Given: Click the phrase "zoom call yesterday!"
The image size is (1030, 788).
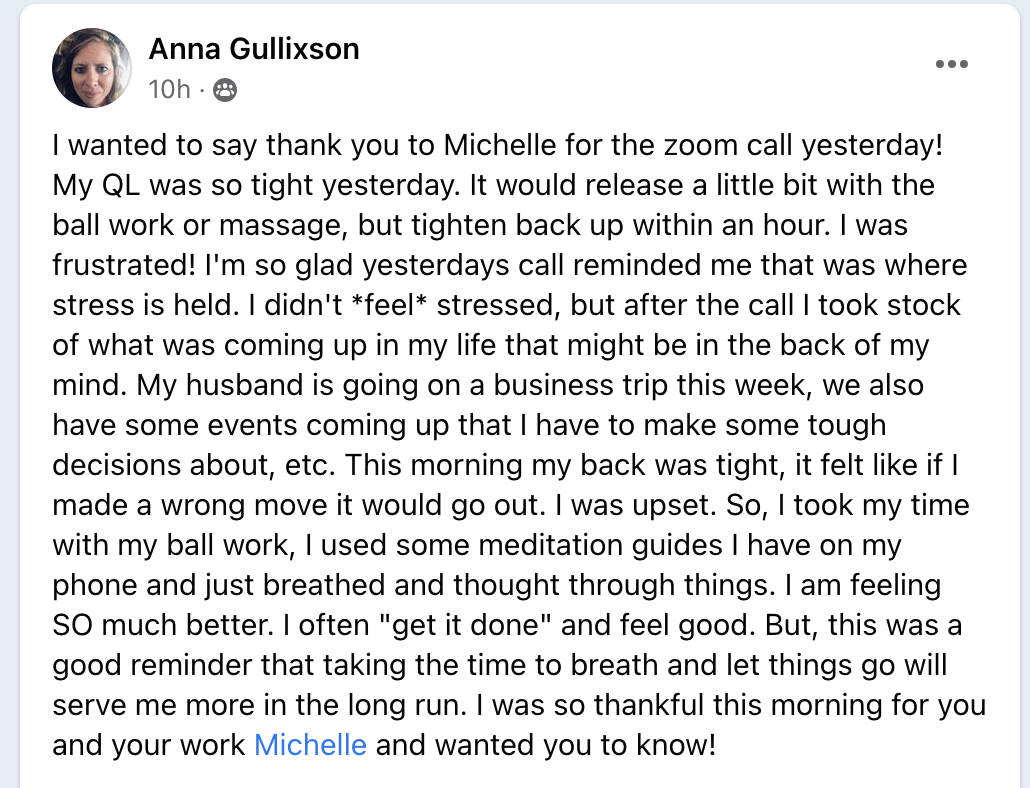Looking at the screenshot, I should click(803, 146).
